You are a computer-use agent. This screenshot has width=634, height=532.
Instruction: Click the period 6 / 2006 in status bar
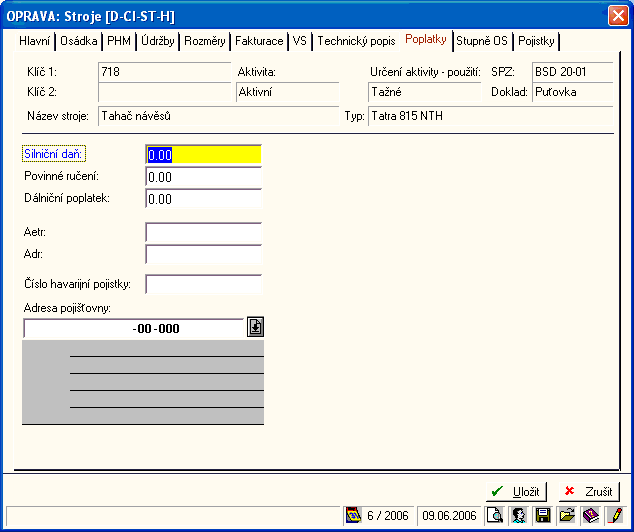(388, 516)
